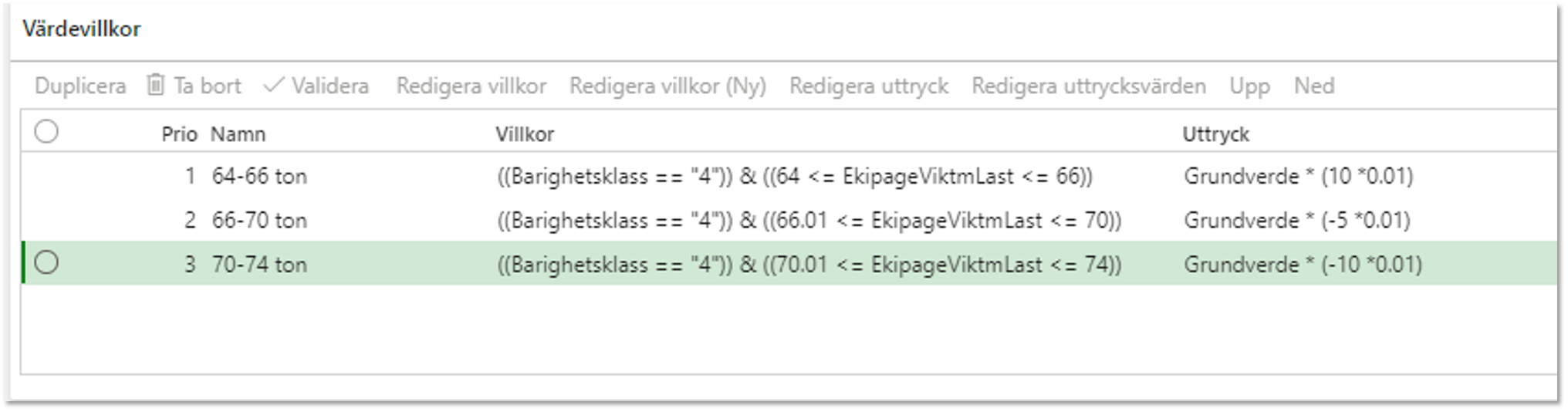Viewport: 1568px width, 412px height.
Task: Select the radio circle for row 70-74 ton
Action: [x=46, y=263]
